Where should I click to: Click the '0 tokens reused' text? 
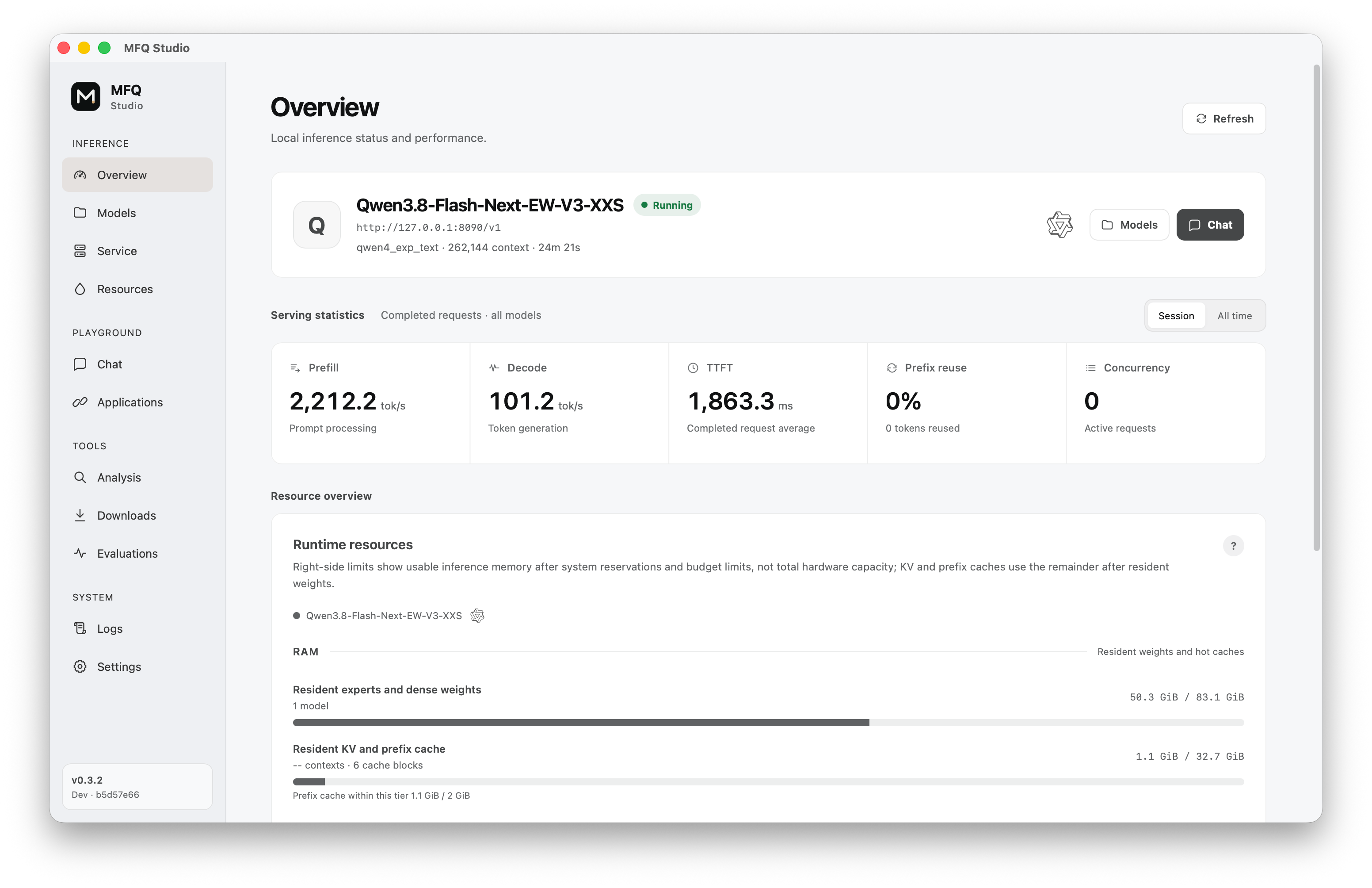[922, 428]
